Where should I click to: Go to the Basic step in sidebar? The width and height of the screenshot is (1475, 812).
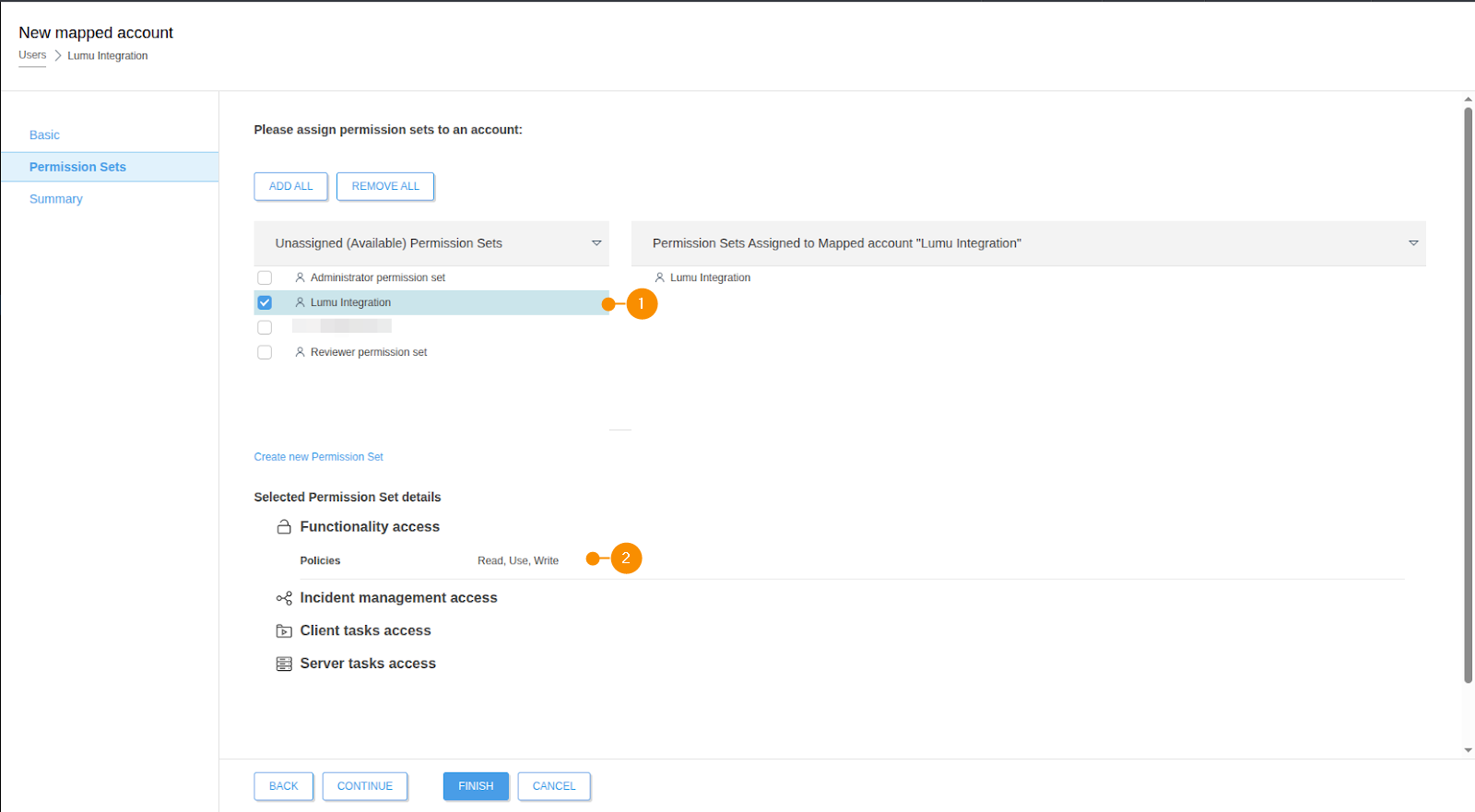[44, 135]
